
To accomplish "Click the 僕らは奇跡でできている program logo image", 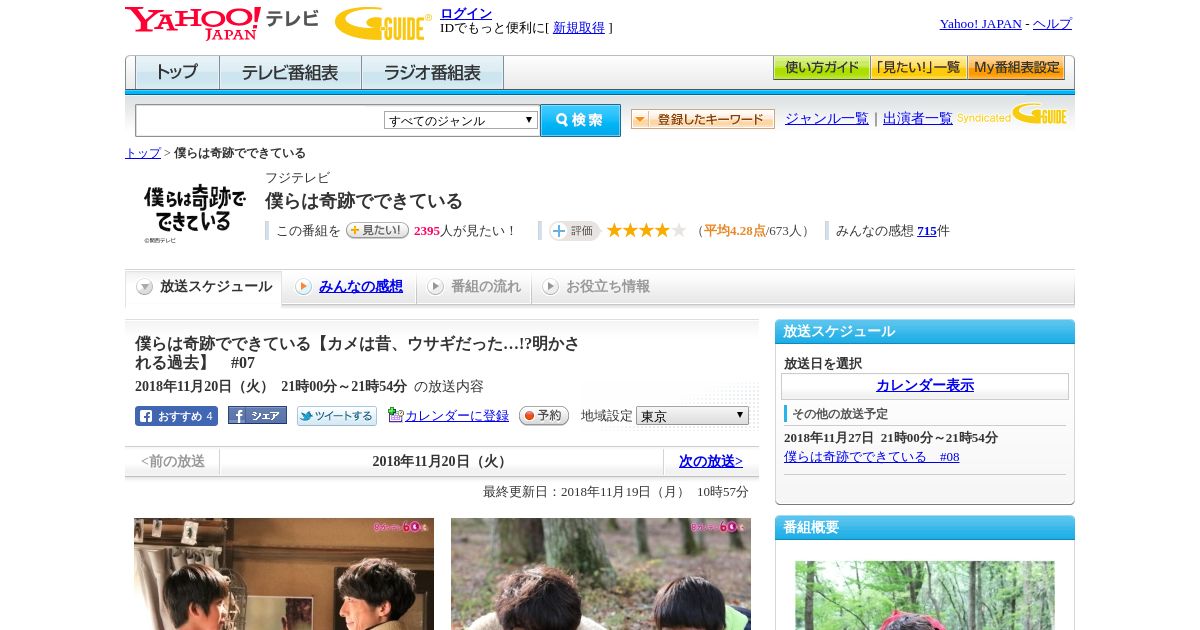I will coord(195,211).
